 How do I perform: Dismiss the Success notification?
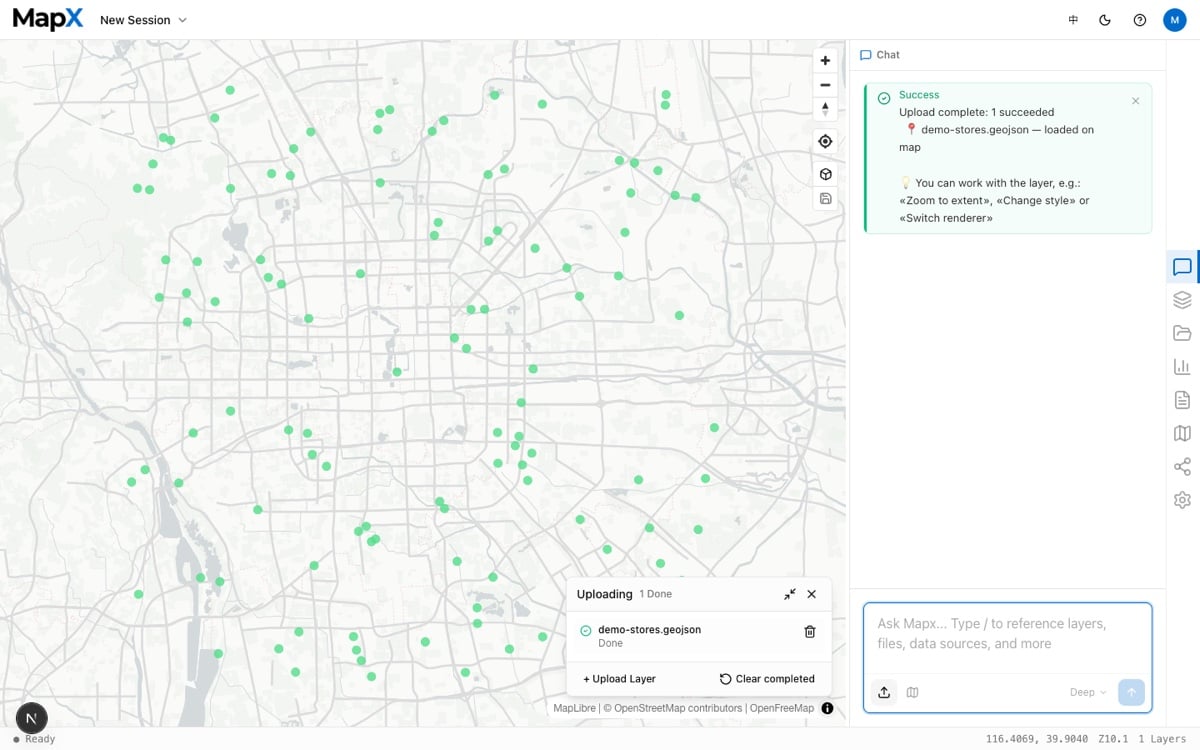pyautogui.click(x=1135, y=101)
